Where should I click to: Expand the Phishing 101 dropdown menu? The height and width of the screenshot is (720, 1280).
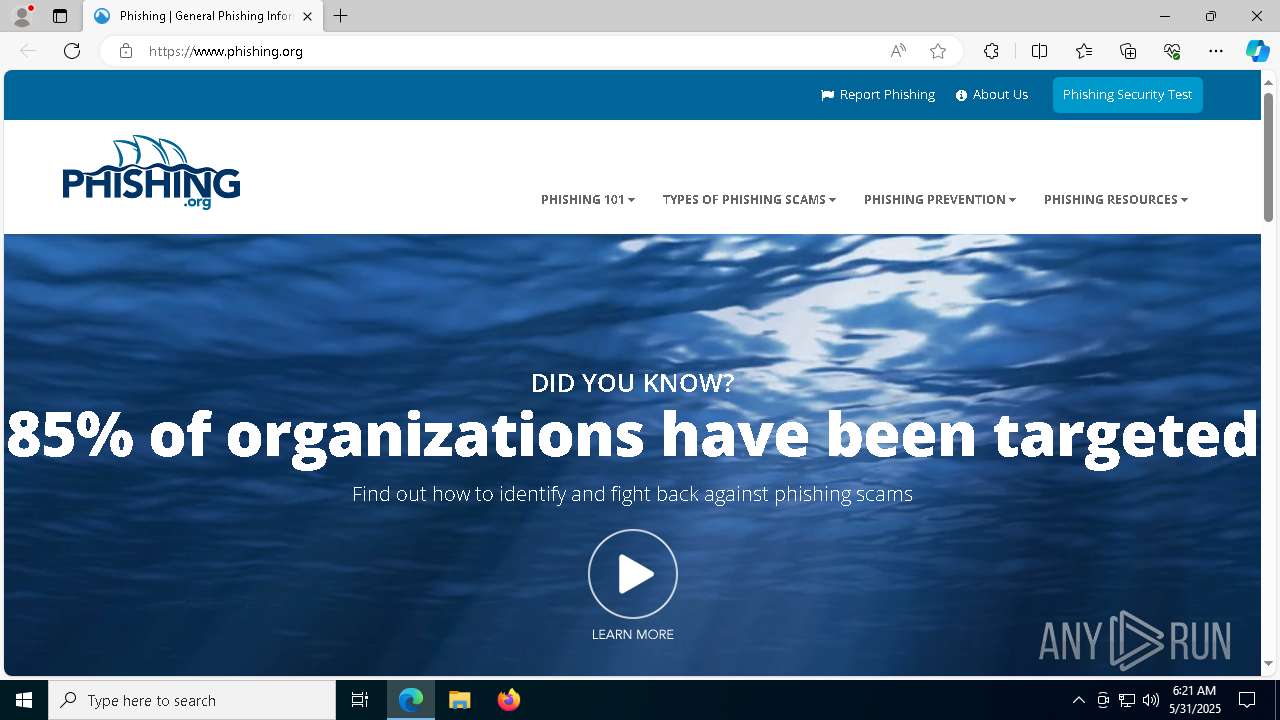click(588, 200)
